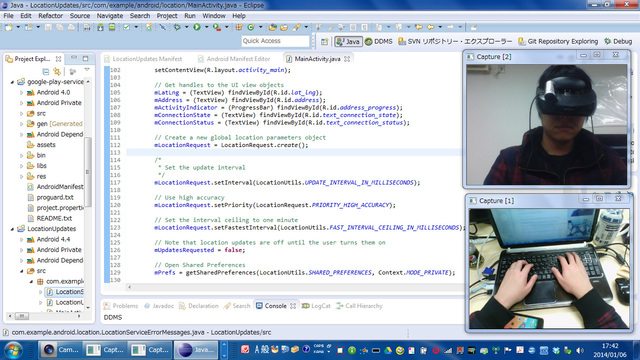
Task: Open the Navigate menu
Action: point(110,16)
